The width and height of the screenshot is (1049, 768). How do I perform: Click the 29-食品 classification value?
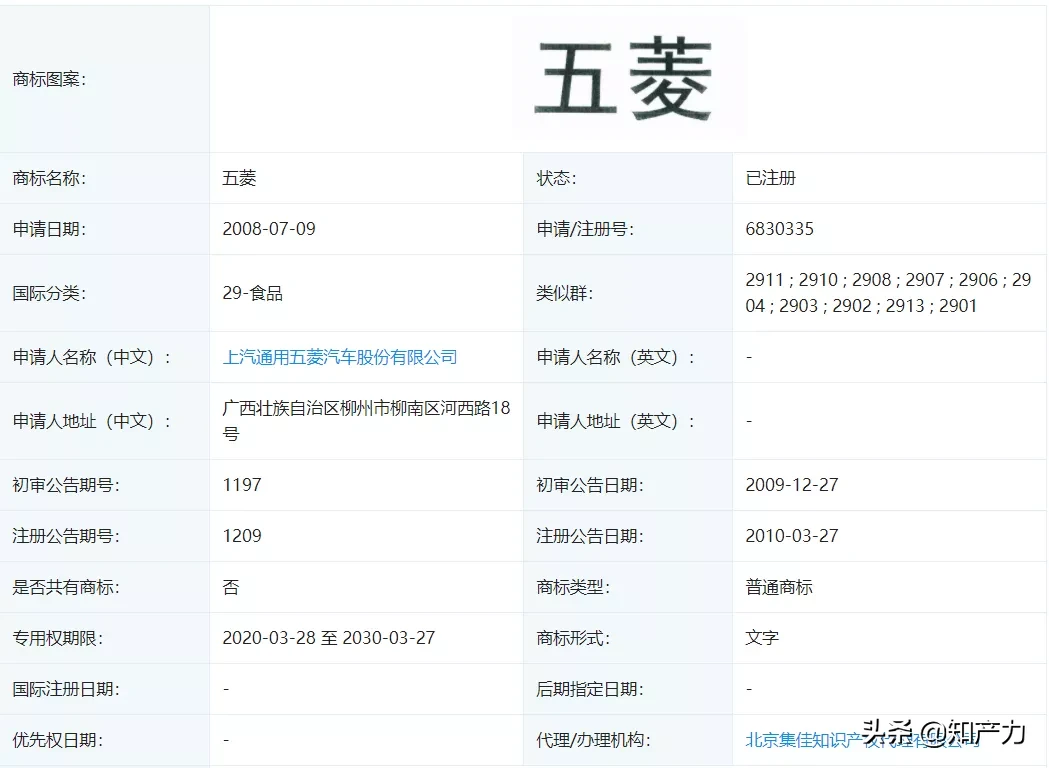[252, 293]
